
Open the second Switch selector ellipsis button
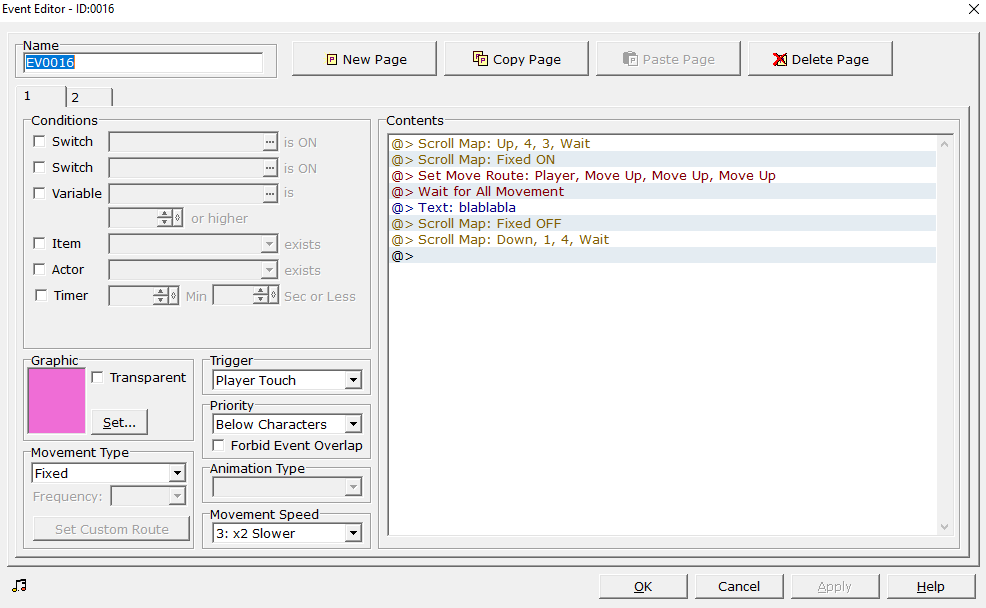tap(270, 168)
